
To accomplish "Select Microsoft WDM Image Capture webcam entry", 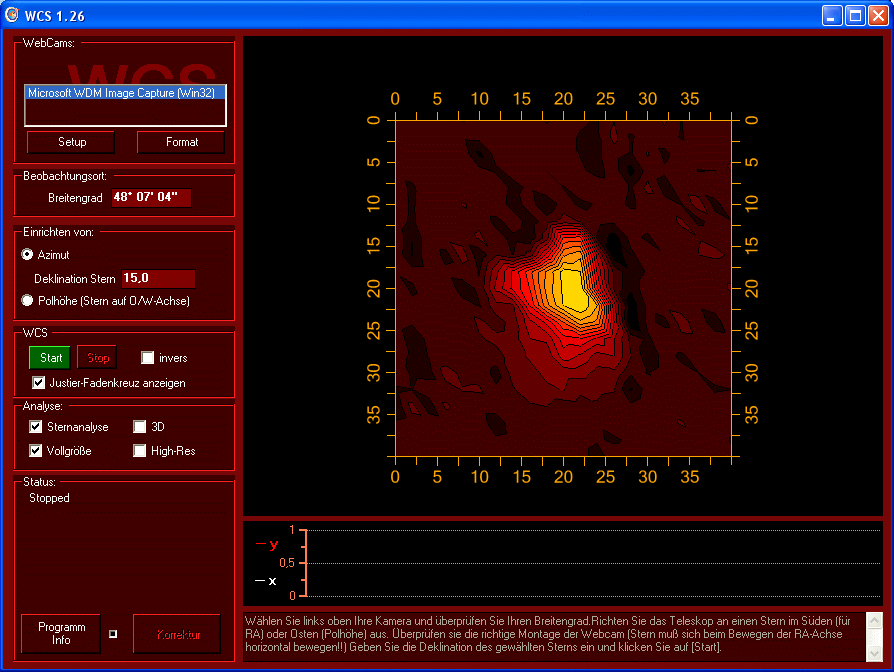I will pyautogui.click(x=125, y=93).
